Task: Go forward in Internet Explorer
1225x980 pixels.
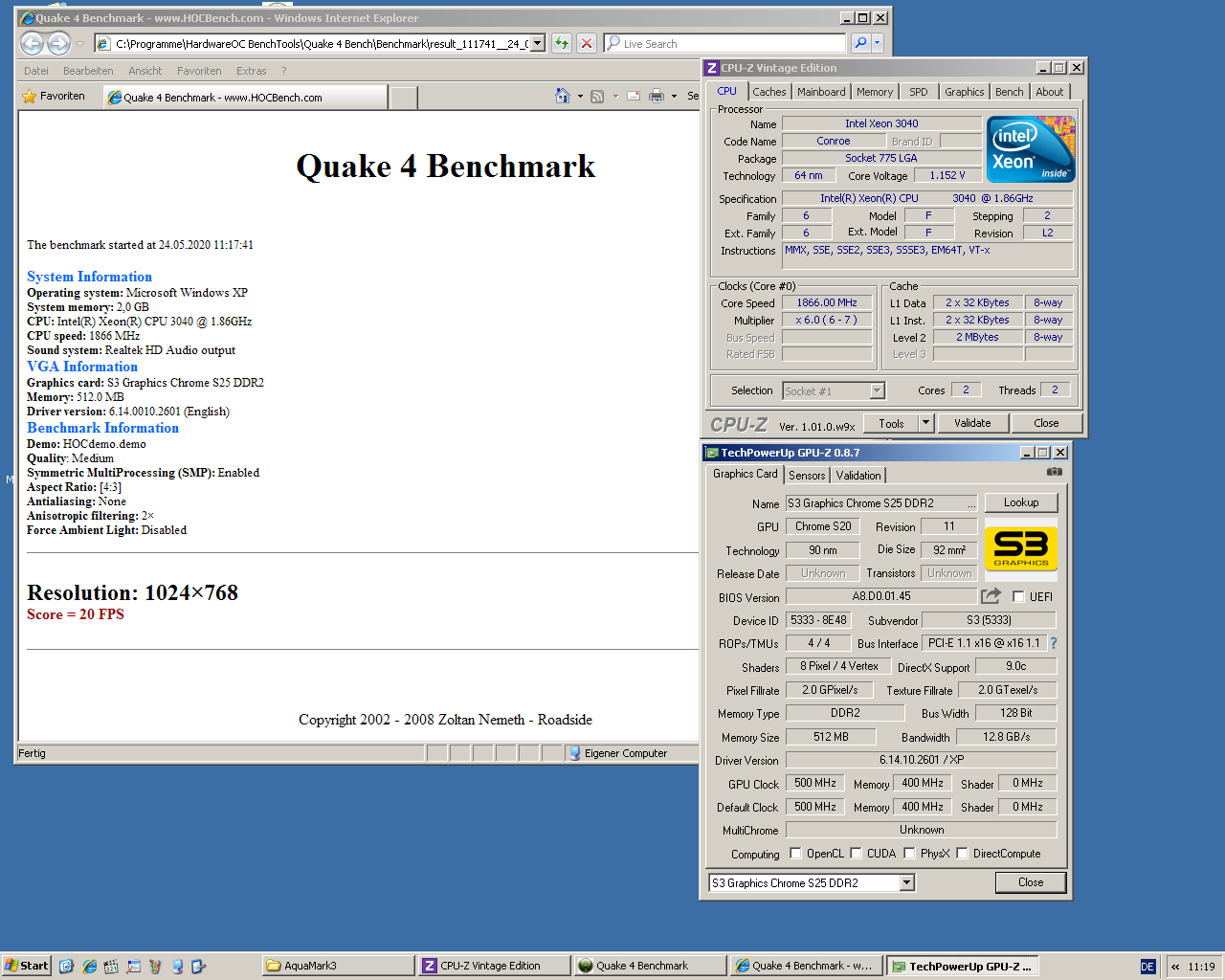Action: coord(58,43)
